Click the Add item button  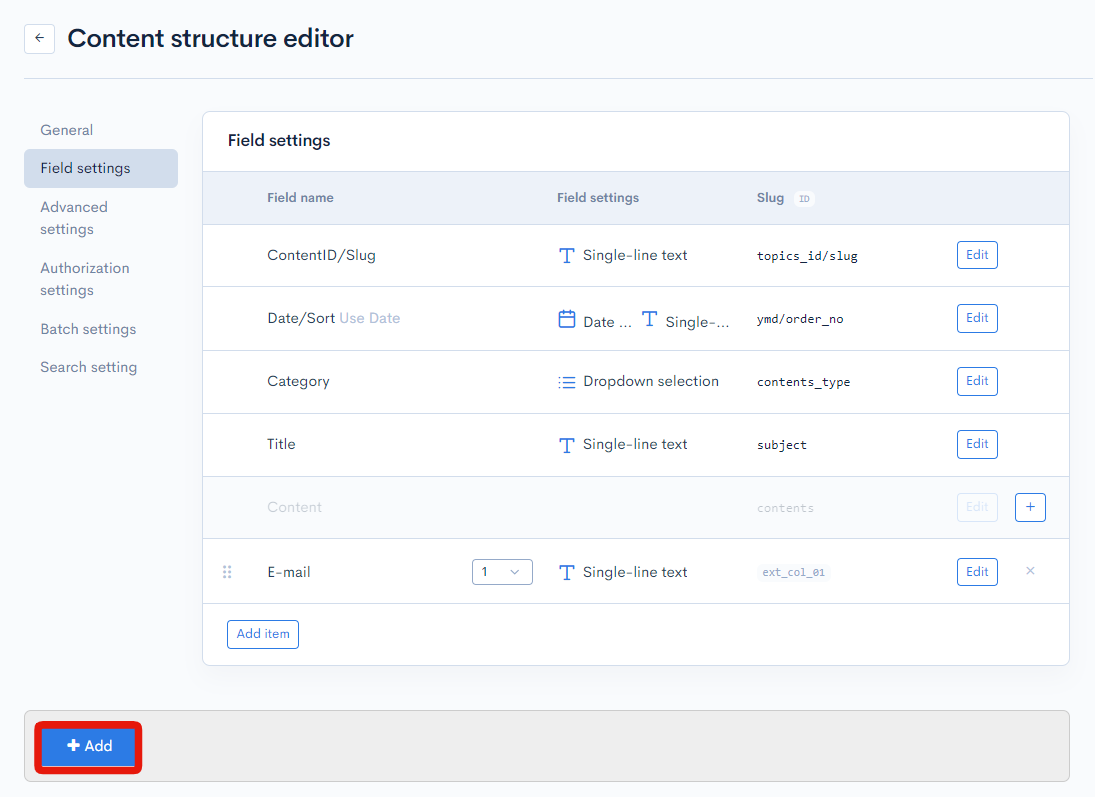tap(262, 634)
